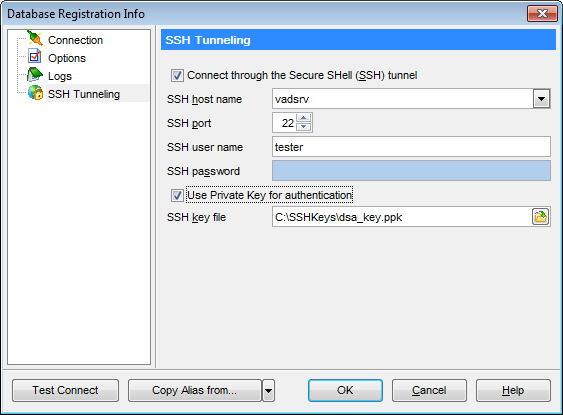
Task: Click the Logs green book icon
Action: (x=35, y=75)
